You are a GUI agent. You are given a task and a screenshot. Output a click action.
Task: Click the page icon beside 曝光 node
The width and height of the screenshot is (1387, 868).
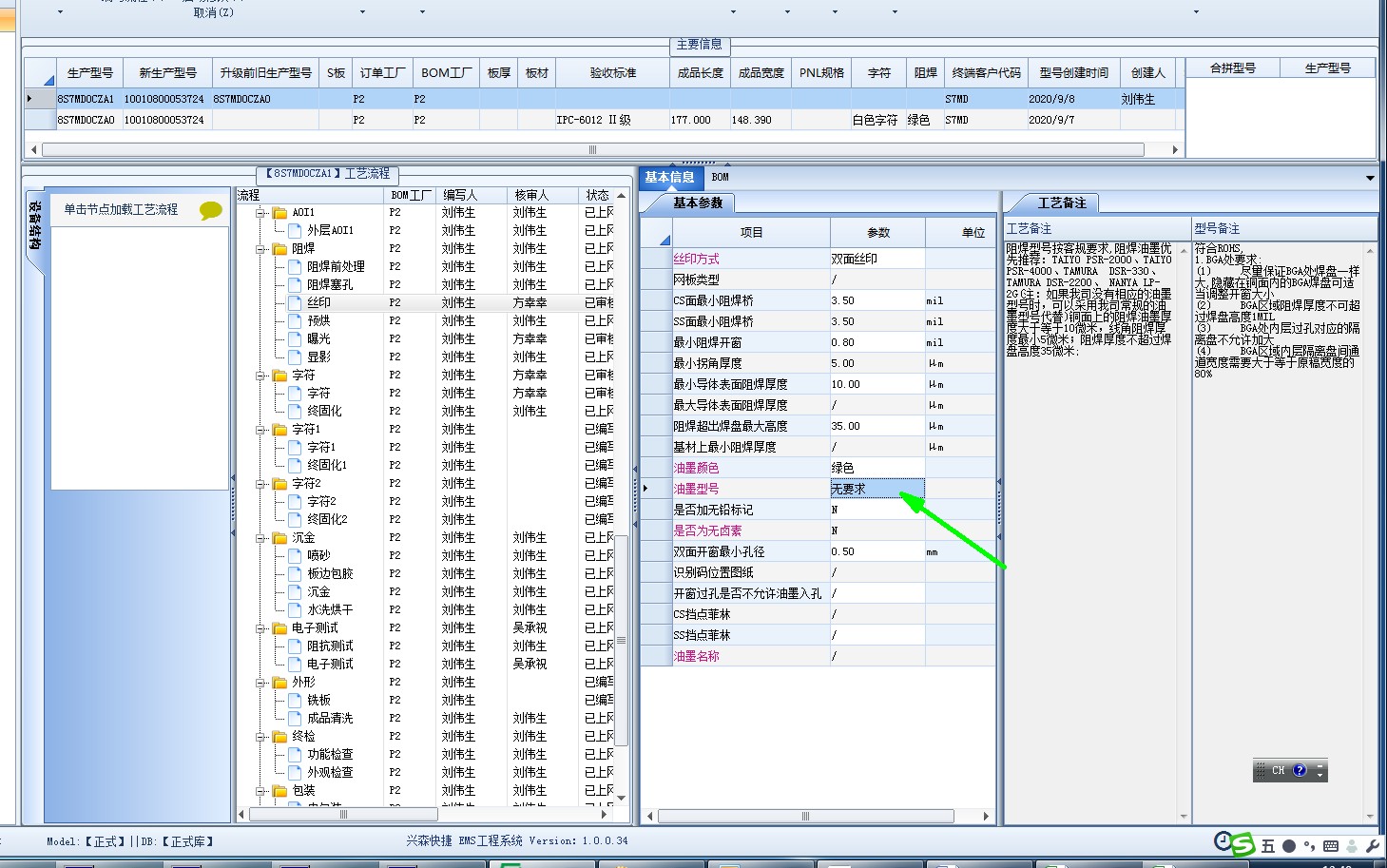295,338
